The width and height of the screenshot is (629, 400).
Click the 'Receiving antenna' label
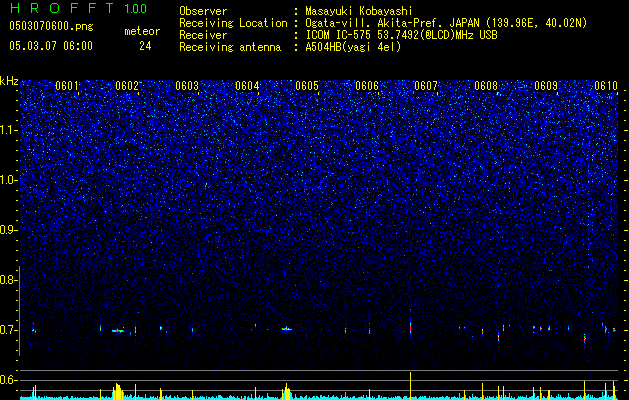coord(230,47)
